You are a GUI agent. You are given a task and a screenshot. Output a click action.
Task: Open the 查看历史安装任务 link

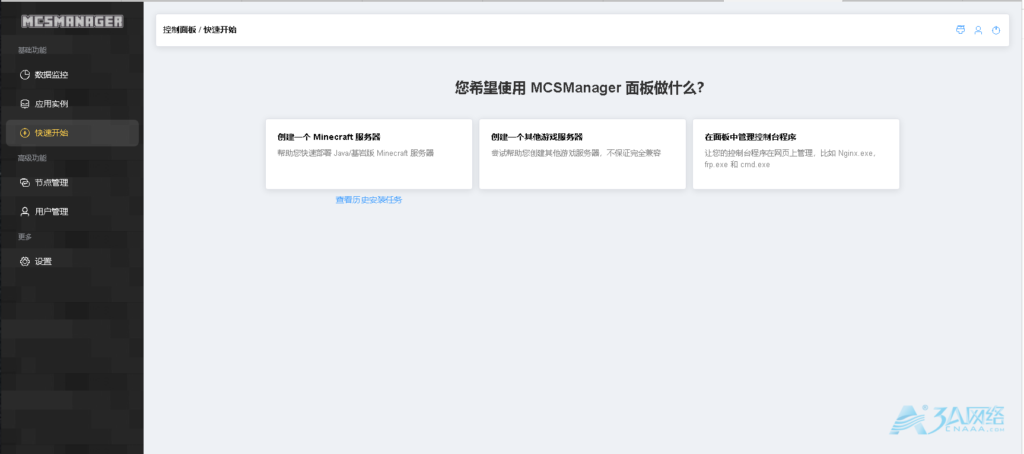tap(369, 200)
